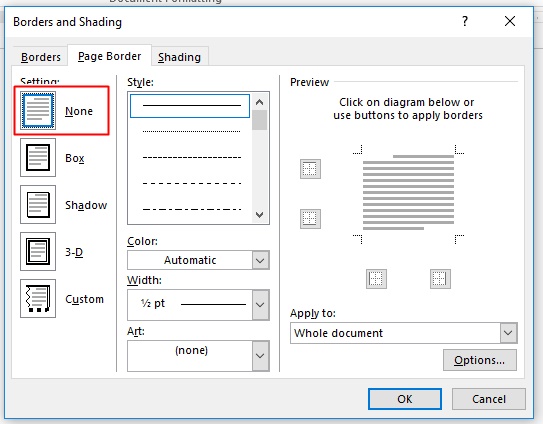Click the Style list scroll down arrow
The height and width of the screenshot is (424, 543).
click(260, 215)
